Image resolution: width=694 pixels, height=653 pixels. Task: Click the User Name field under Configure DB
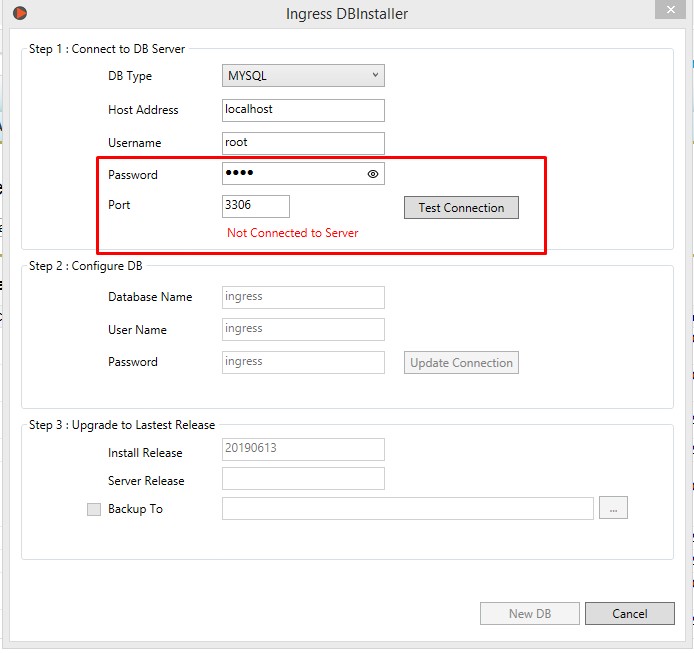303,329
